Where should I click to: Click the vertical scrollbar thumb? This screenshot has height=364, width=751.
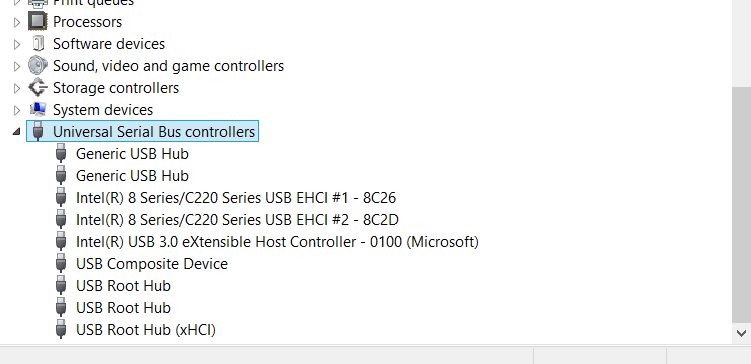pos(741,205)
